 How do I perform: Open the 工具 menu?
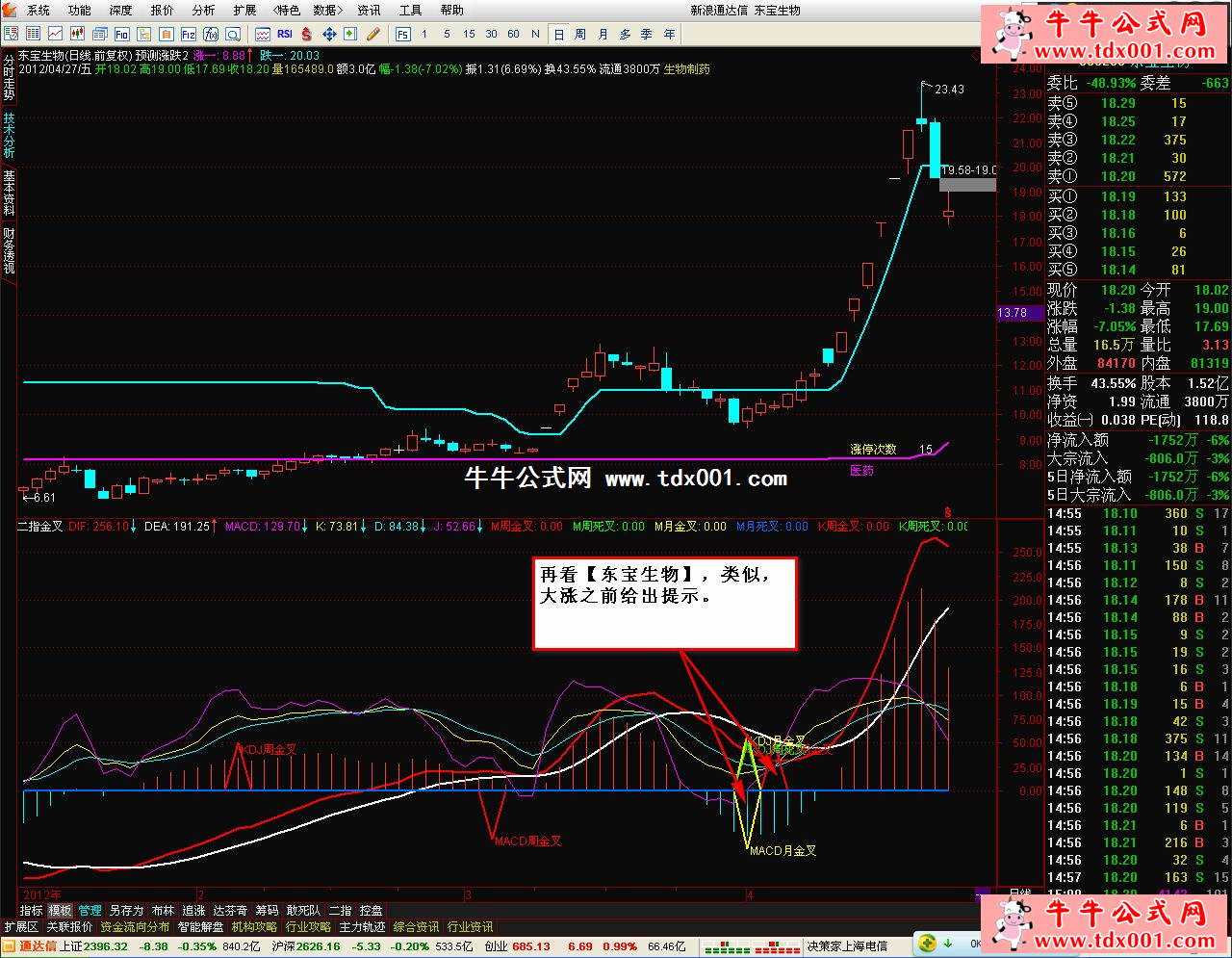pyautogui.click(x=410, y=11)
